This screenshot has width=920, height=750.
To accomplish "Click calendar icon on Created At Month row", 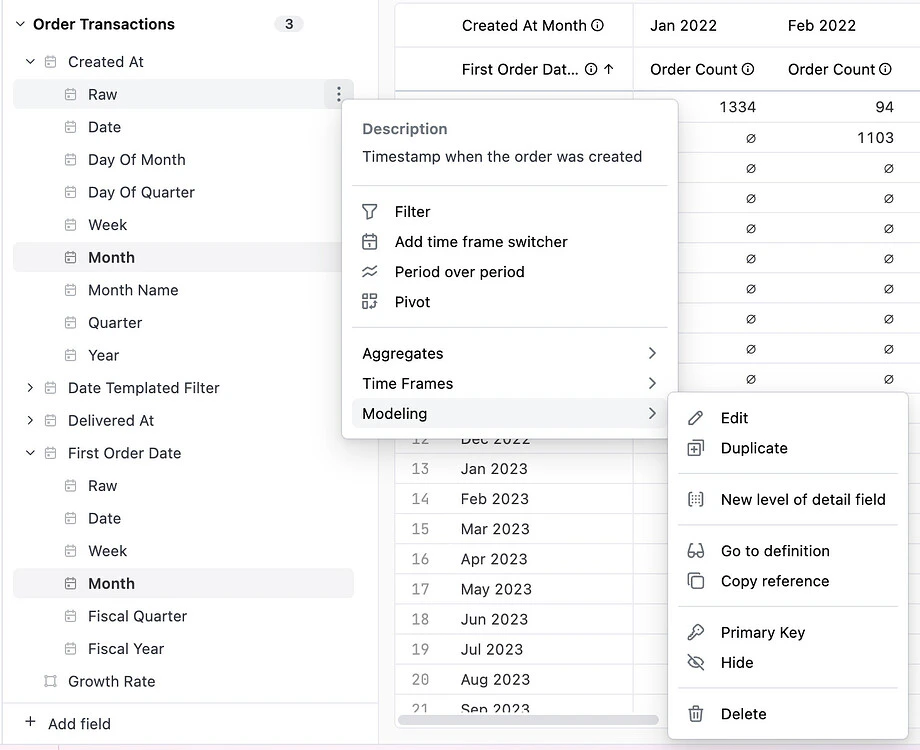I will point(70,257).
